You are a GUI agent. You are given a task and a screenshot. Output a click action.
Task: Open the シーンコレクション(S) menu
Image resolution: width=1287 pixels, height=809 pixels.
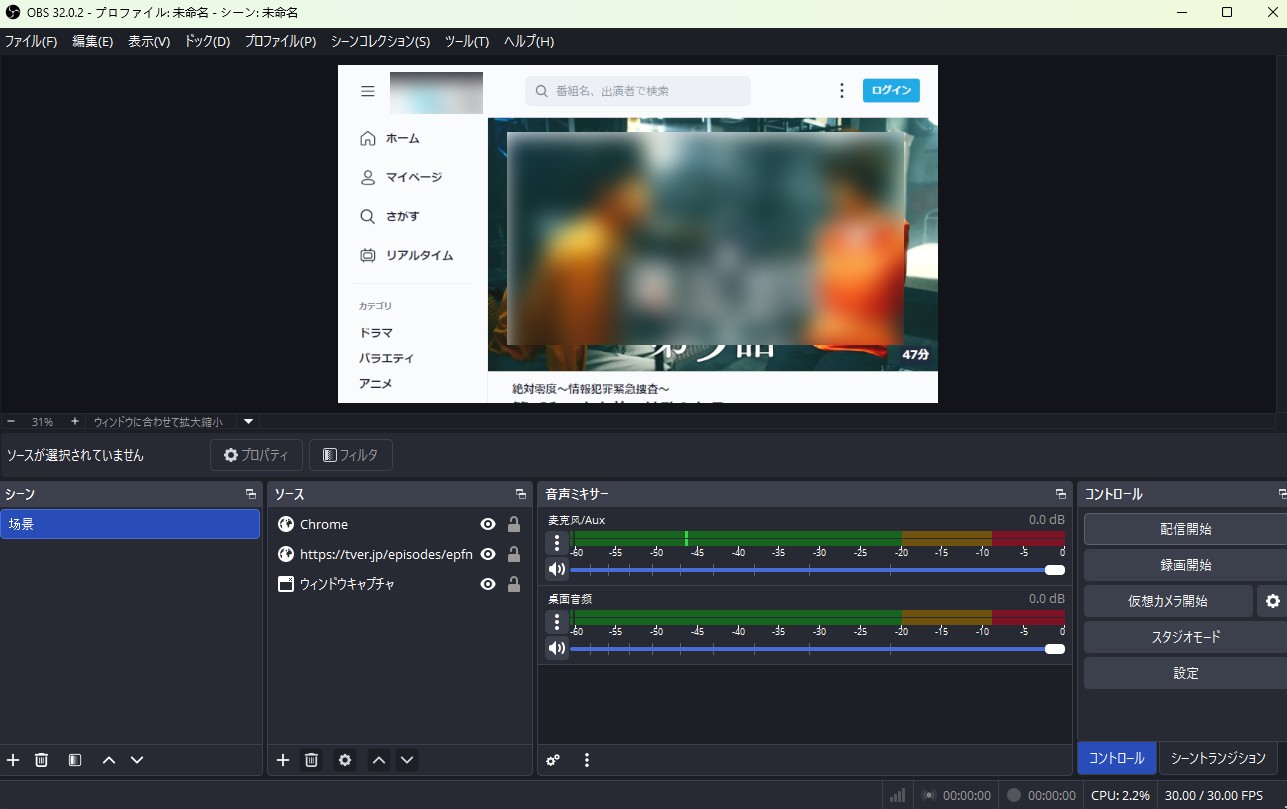(380, 41)
